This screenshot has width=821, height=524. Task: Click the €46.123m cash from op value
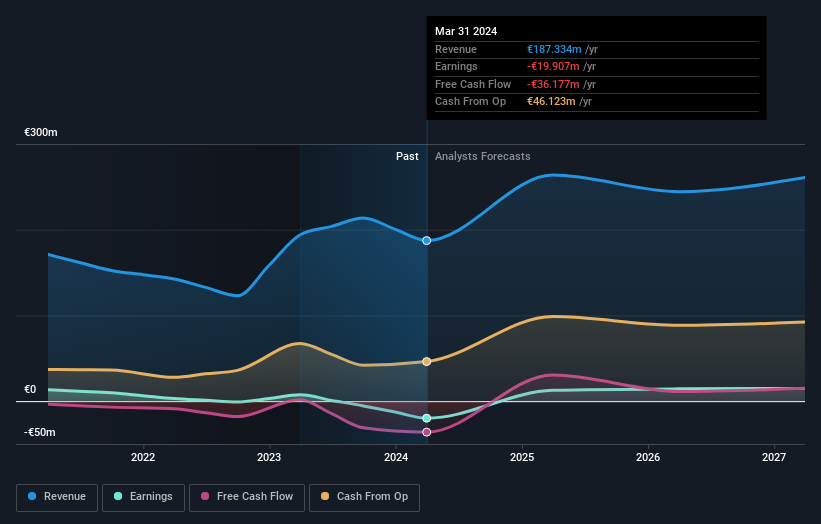click(x=551, y=102)
